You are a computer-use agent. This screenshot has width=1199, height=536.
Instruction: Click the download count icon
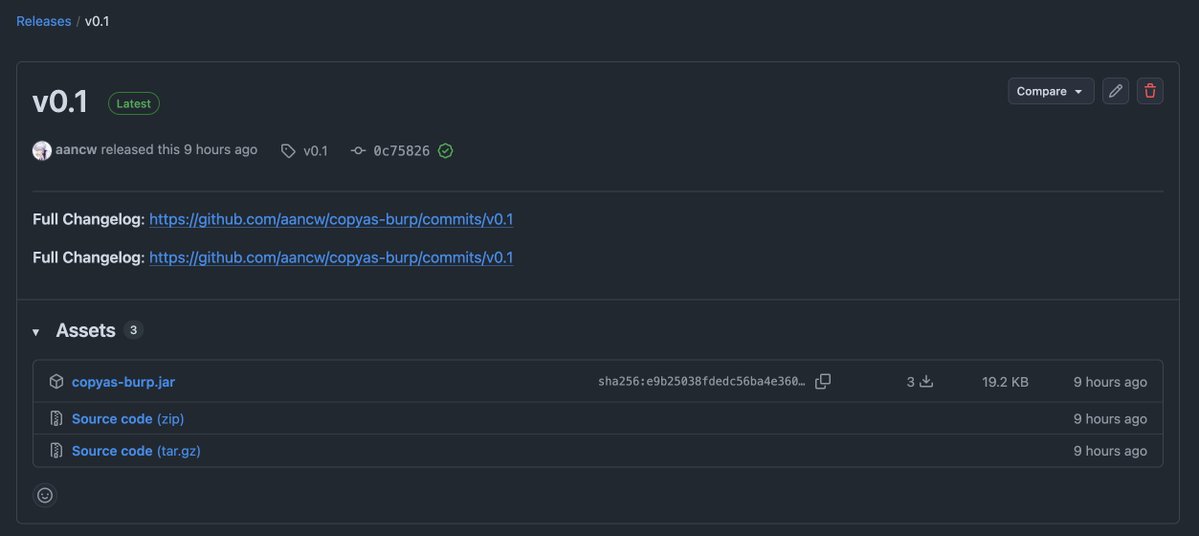pyautogui.click(x=926, y=382)
